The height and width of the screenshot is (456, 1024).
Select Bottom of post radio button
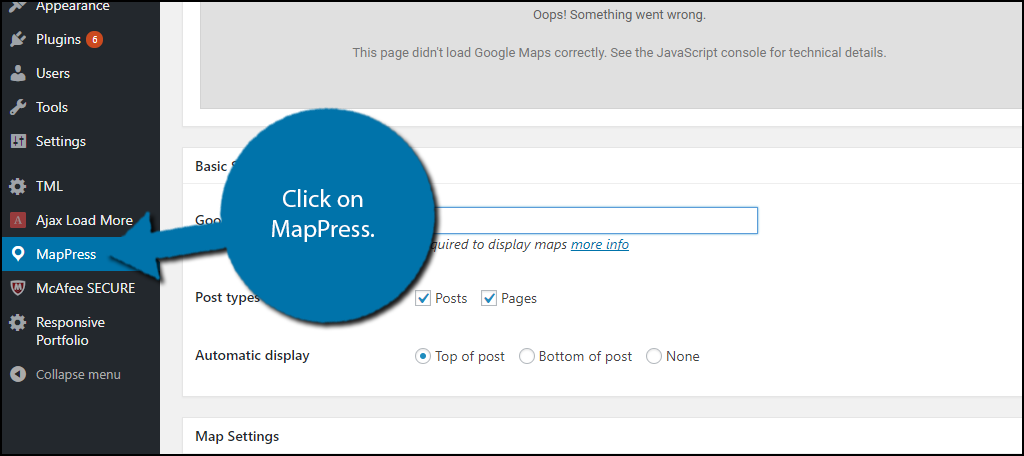527,357
